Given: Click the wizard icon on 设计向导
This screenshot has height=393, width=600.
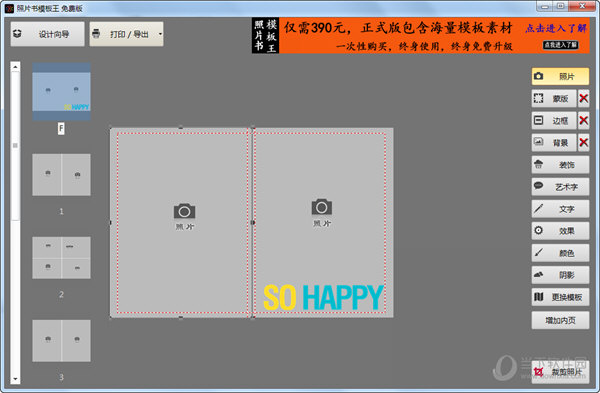Looking at the screenshot, I should click(17, 34).
